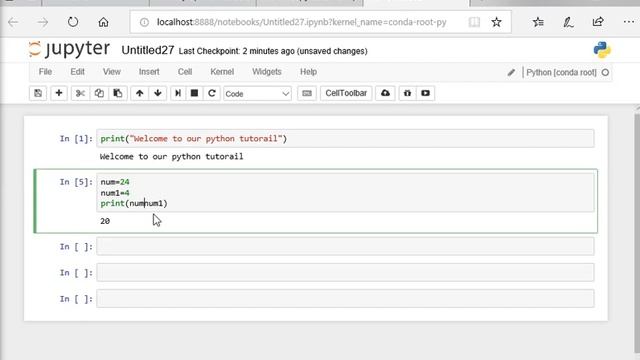
Task: Move the selected cell up
Action: [140, 93]
